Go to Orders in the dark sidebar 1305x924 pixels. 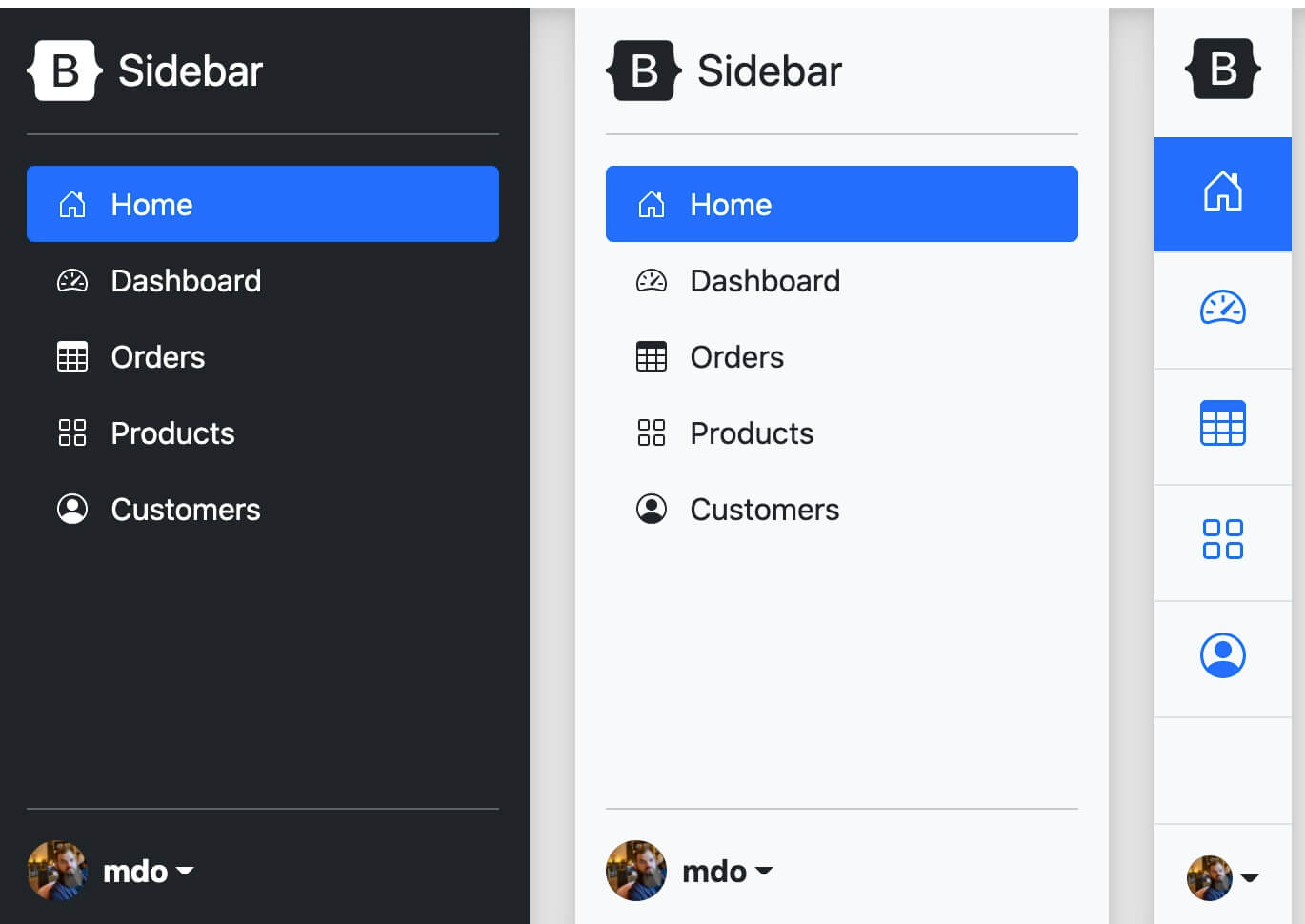(x=158, y=357)
